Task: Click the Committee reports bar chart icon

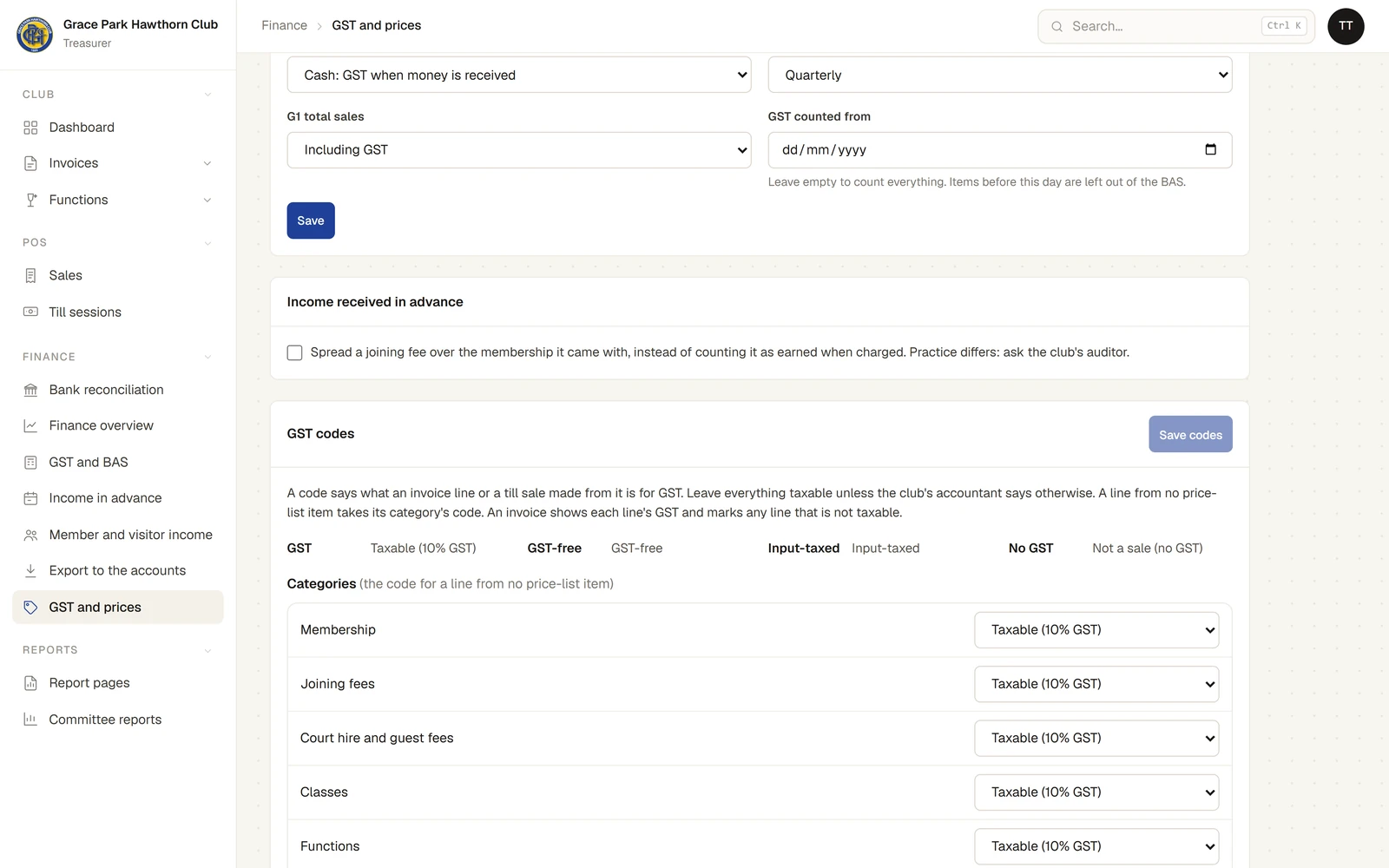Action: 30,720
